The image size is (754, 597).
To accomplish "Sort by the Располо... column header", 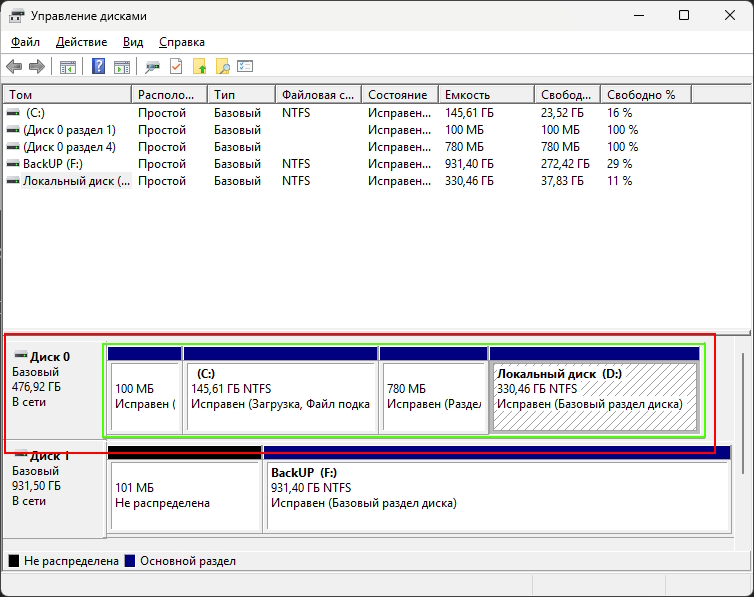I will coord(169,95).
